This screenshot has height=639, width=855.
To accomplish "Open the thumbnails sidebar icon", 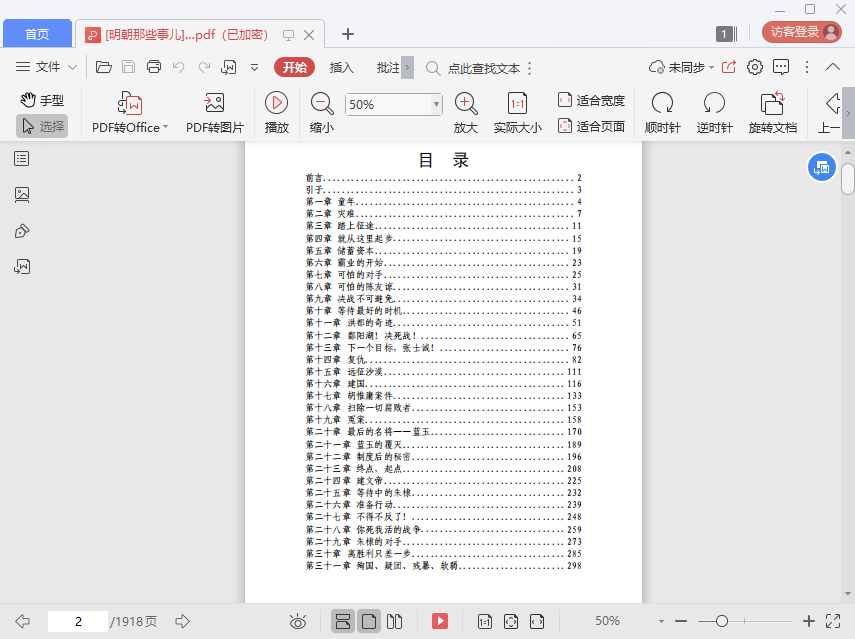I will (x=22, y=195).
